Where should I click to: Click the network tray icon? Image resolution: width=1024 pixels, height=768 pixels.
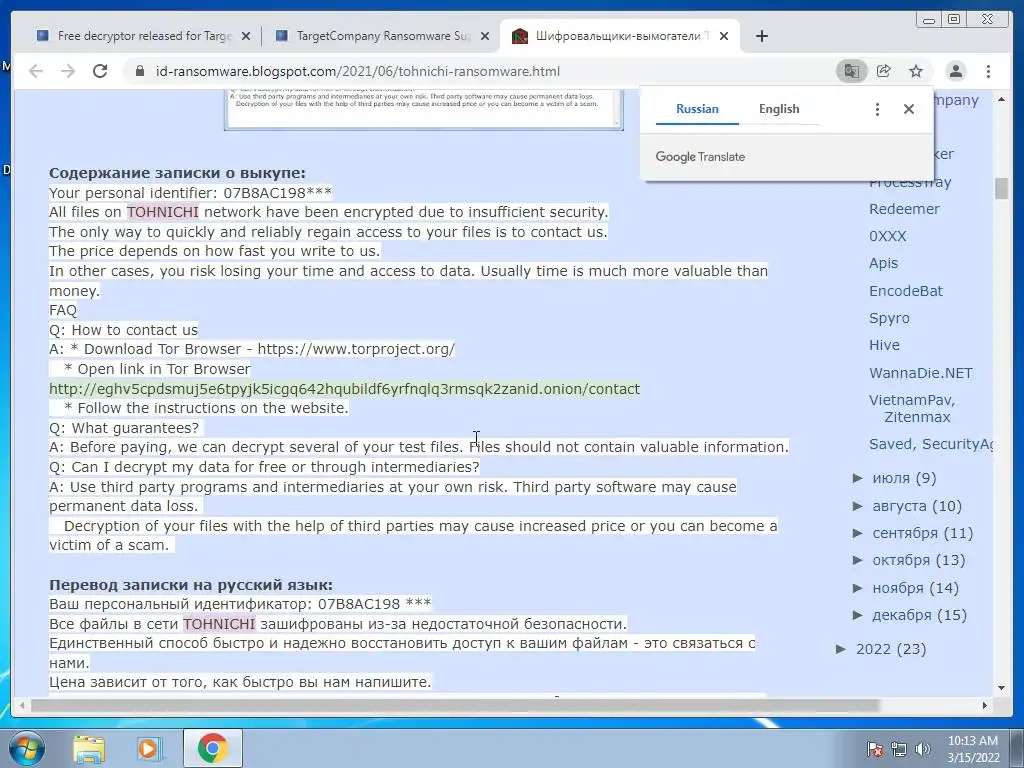click(899, 749)
